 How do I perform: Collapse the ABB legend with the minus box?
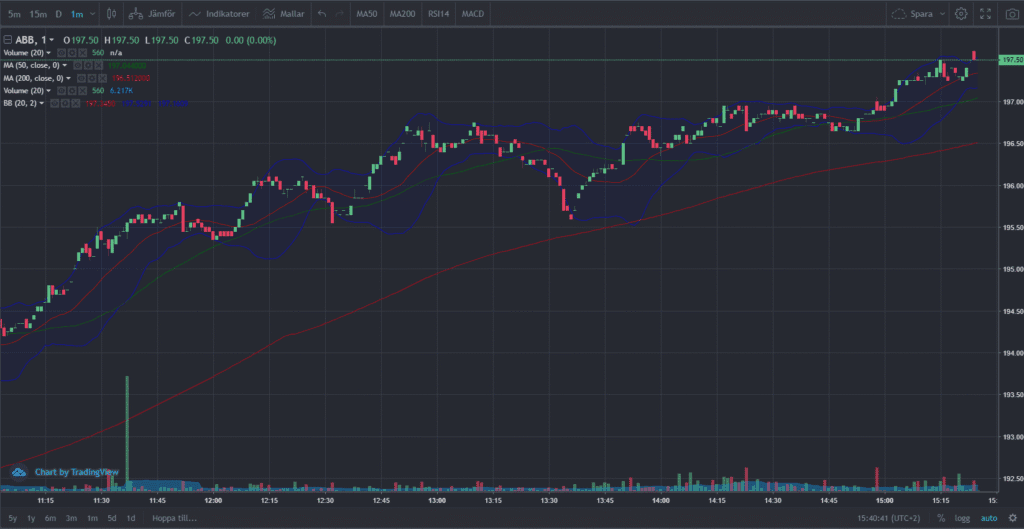(7, 39)
